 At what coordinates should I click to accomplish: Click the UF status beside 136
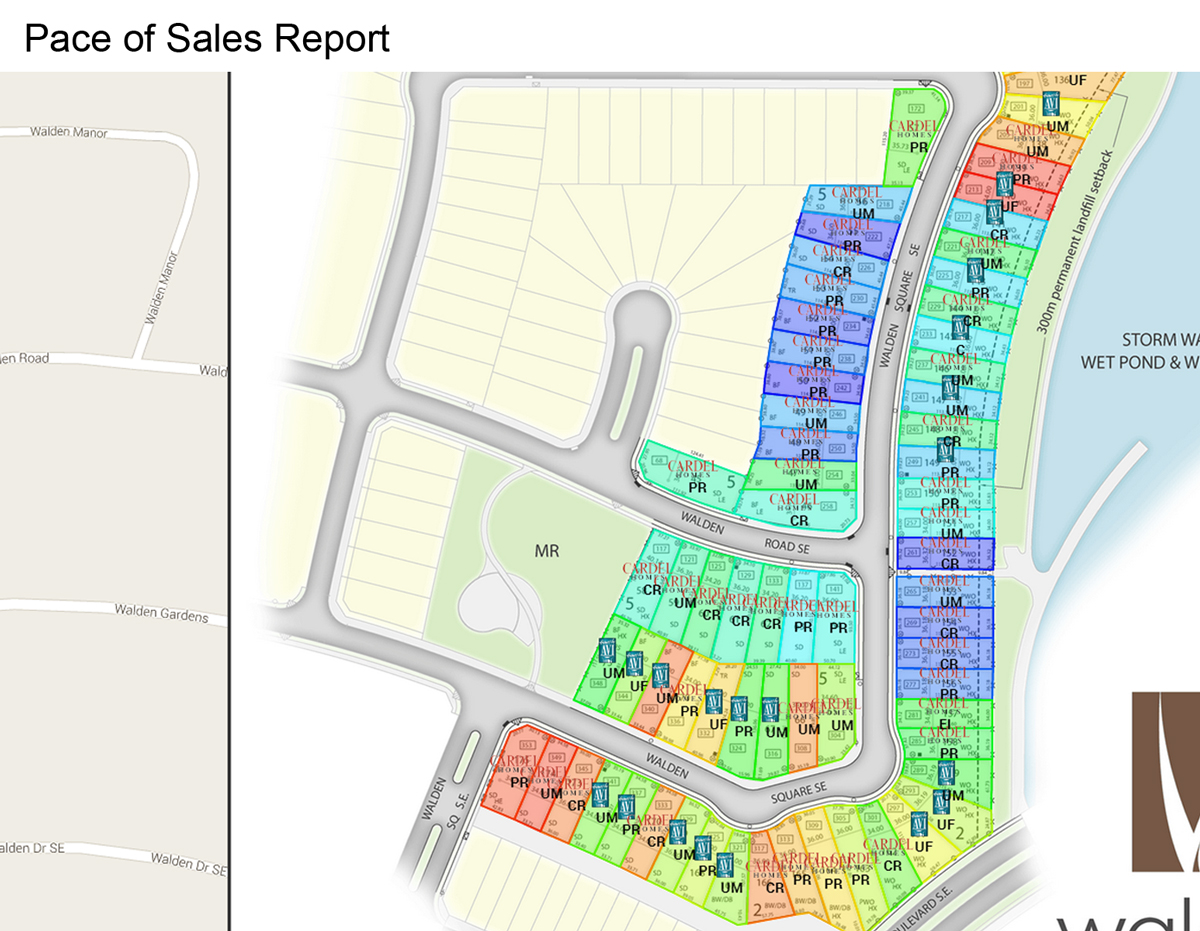click(x=1078, y=79)
